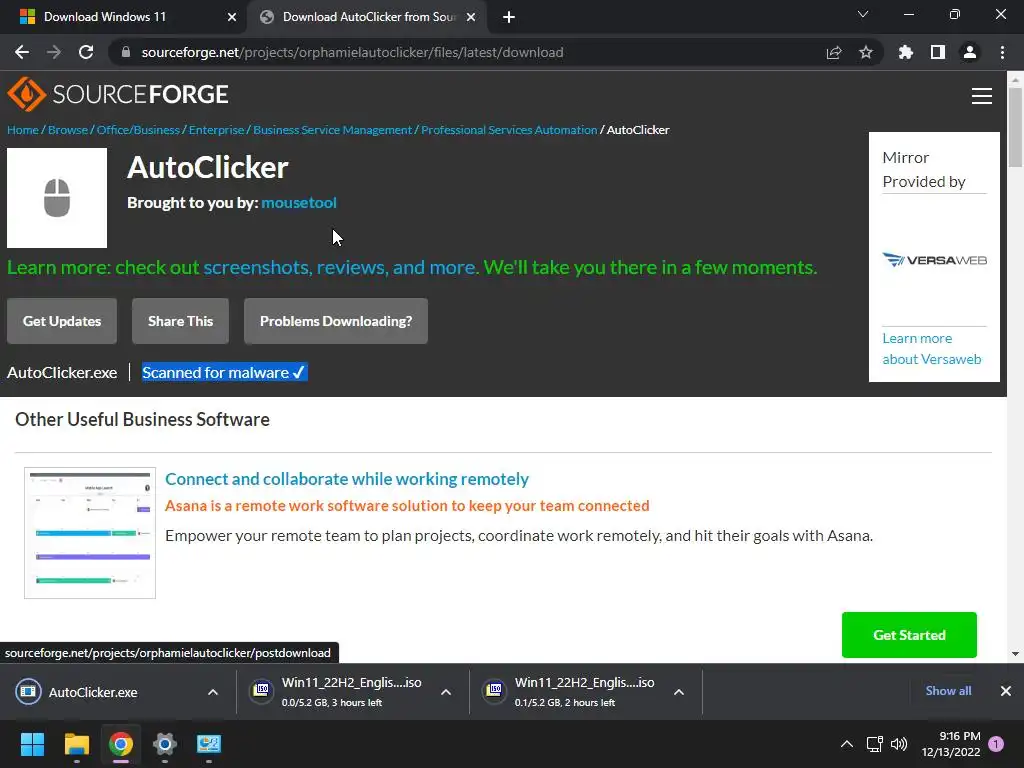The image size is (1024, 768).
Task: Open tab search chevron in title bar
Action: (863, 14)
